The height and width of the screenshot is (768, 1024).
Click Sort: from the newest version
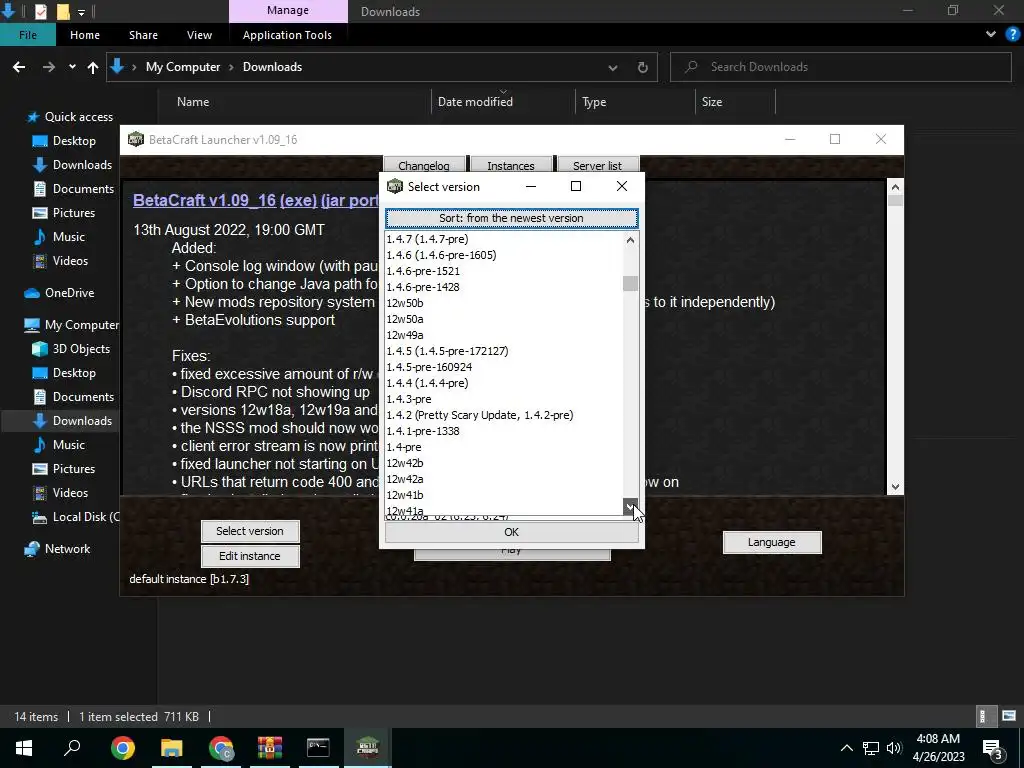(511, 218)
